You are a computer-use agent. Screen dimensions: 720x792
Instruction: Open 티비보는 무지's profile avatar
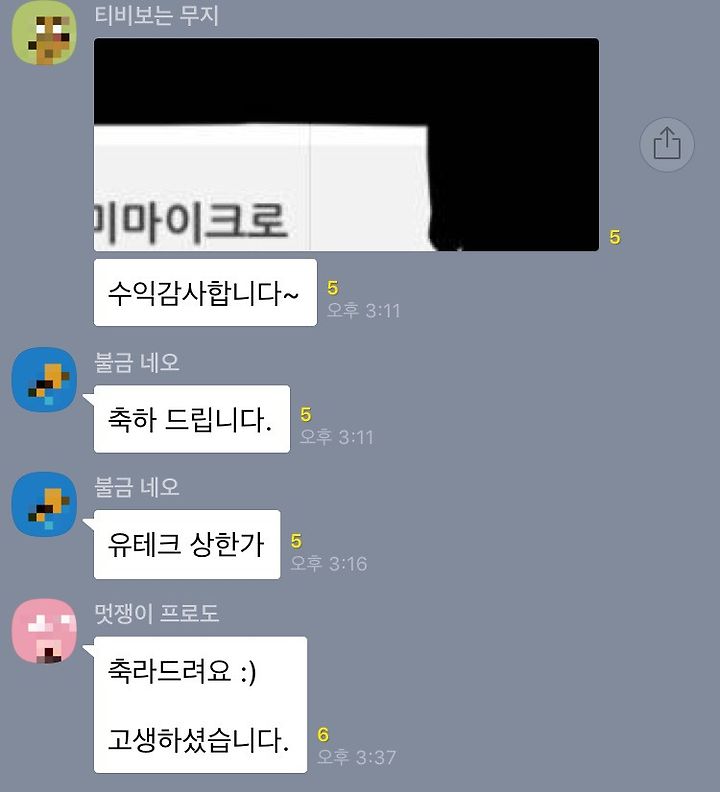(44, 33)
